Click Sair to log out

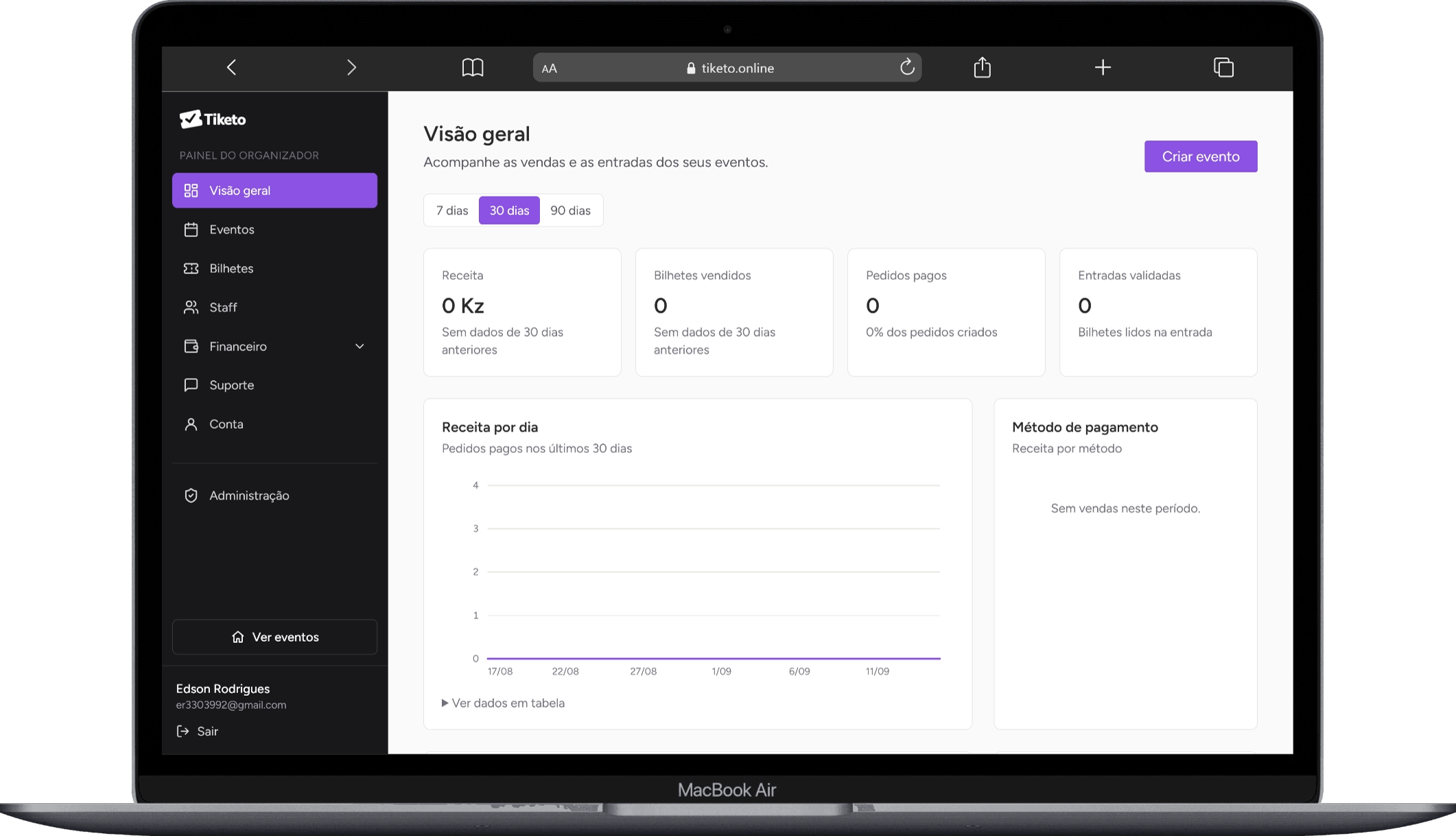pyautogui.click(x=198, y=731)
